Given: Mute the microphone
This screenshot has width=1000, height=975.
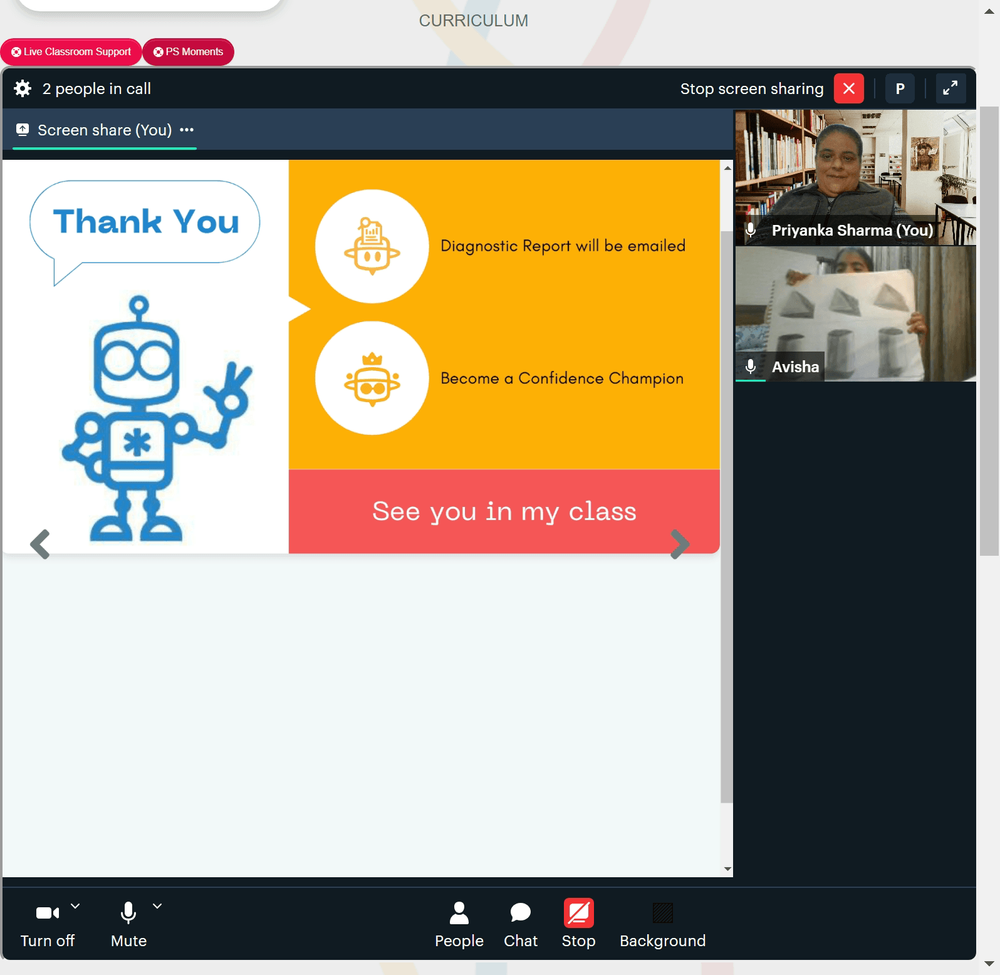Looking at the screenshot, I should [x=128, y=925].
